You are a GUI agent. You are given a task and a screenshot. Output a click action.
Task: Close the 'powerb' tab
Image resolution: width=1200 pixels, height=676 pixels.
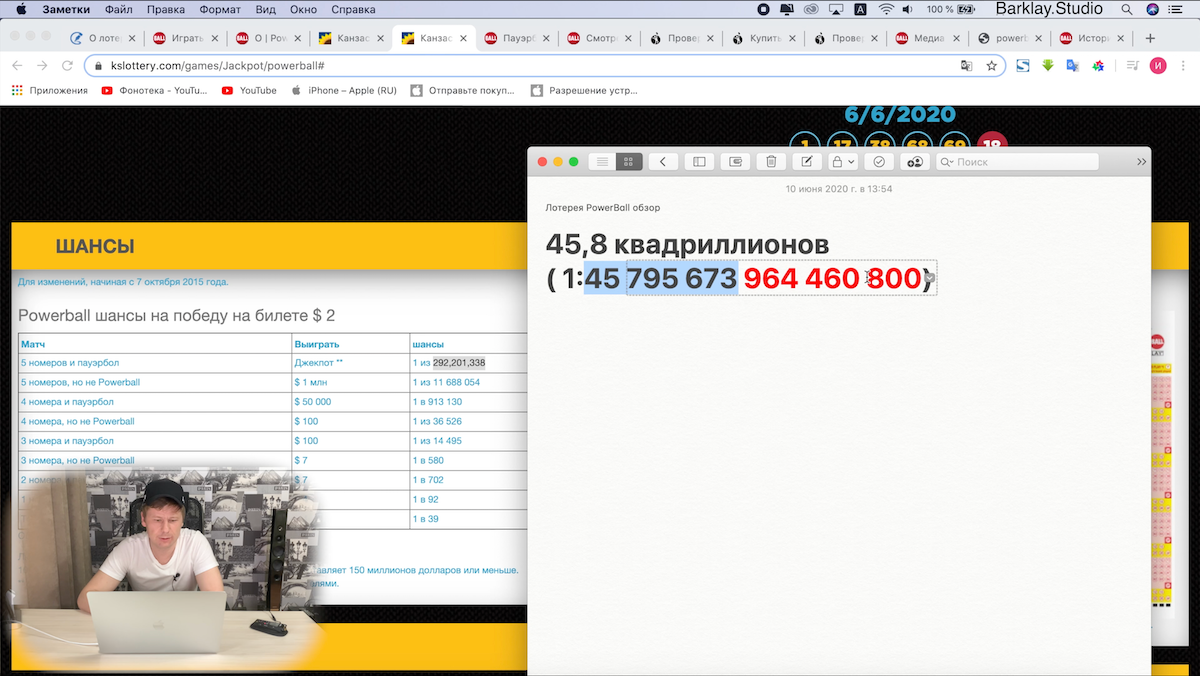click(1039, 39)
